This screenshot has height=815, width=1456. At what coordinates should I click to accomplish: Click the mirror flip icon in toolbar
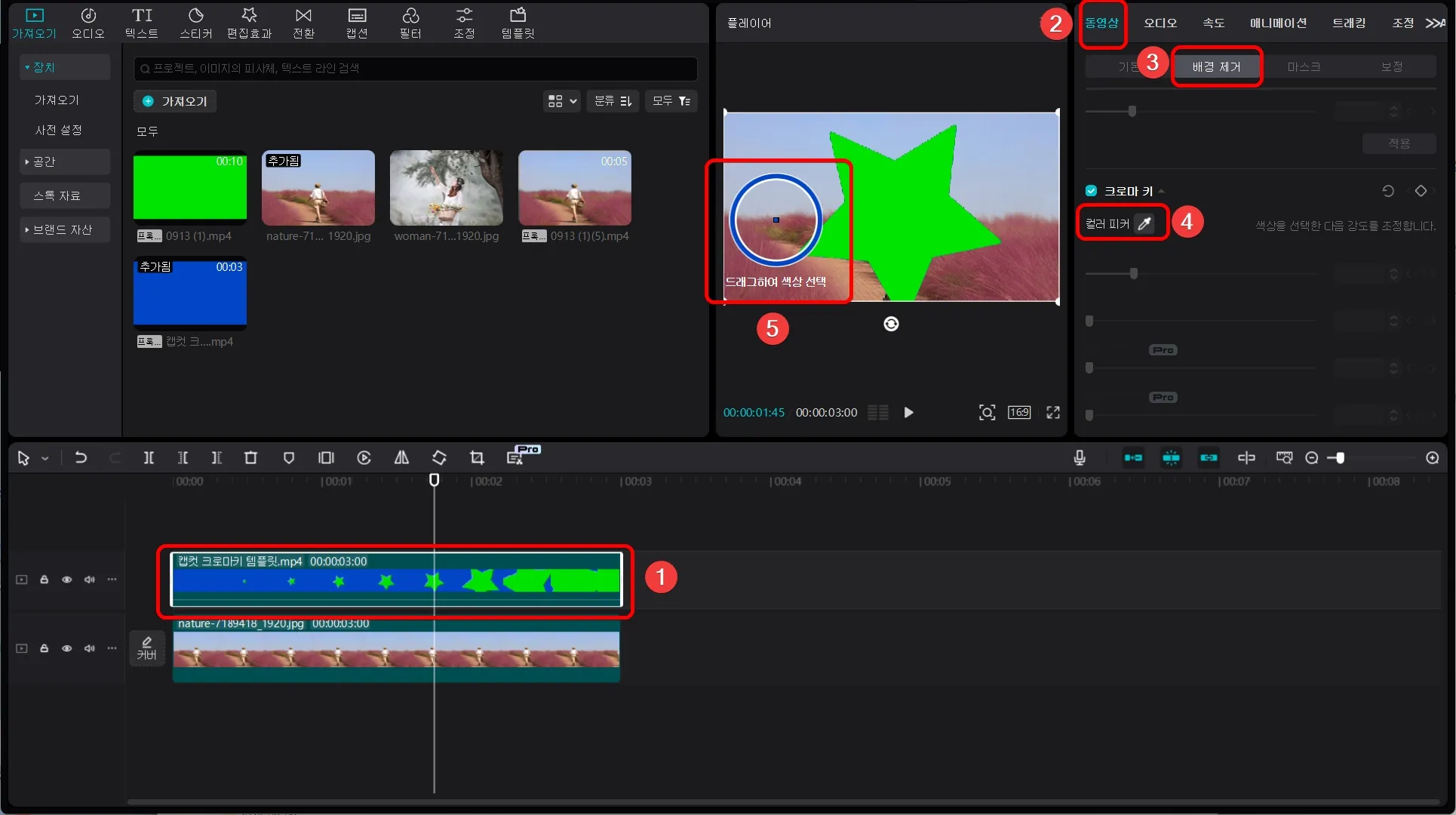point(401,458)
